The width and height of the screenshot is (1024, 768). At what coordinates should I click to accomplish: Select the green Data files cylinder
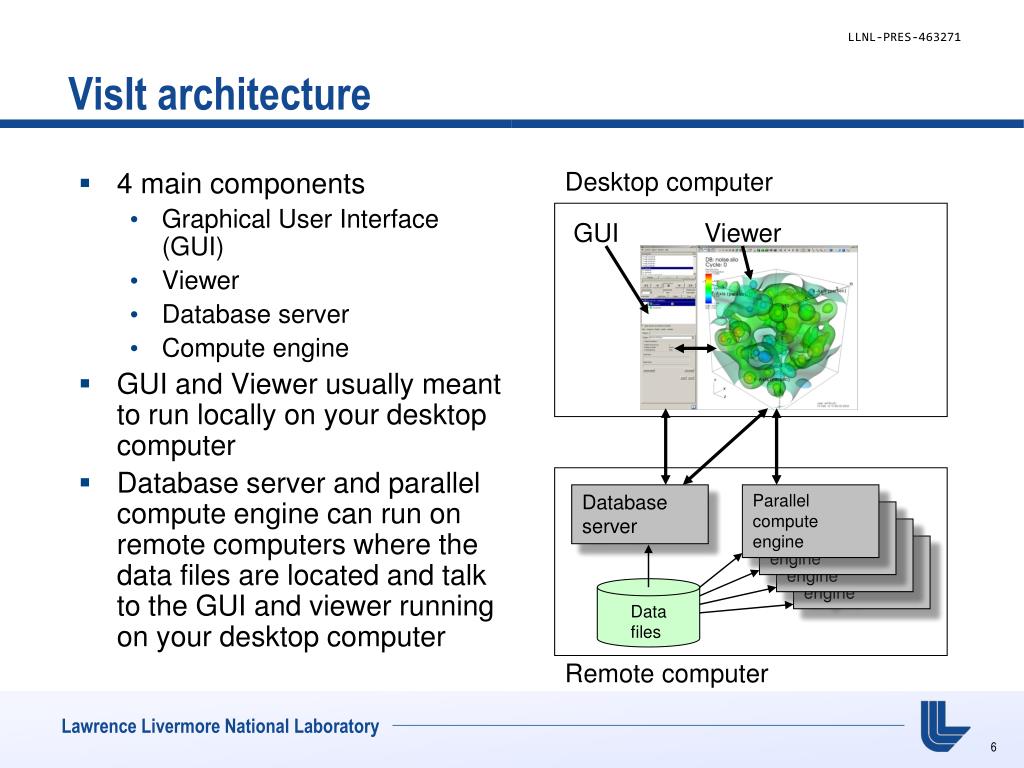pyautogui.click(x=648, y=613)
